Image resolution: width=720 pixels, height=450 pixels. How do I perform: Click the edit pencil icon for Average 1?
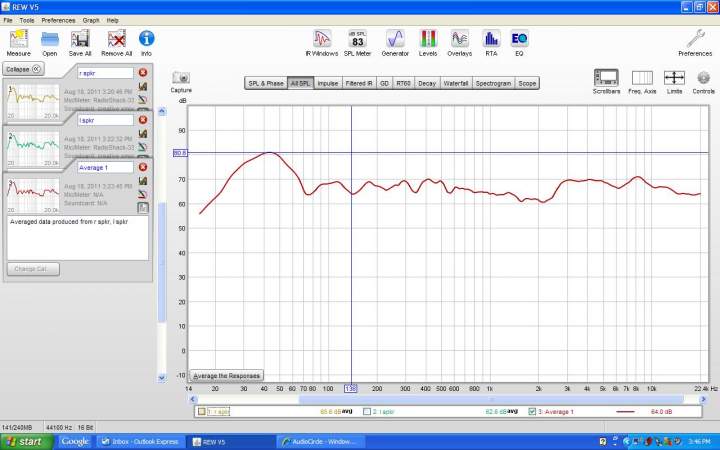[143, 194]
